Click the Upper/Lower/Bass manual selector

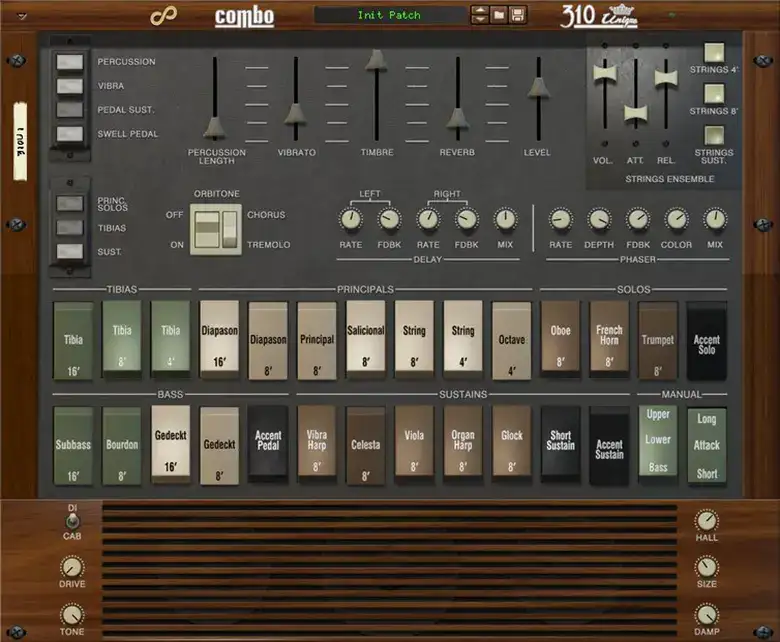(x=658, y=443)
